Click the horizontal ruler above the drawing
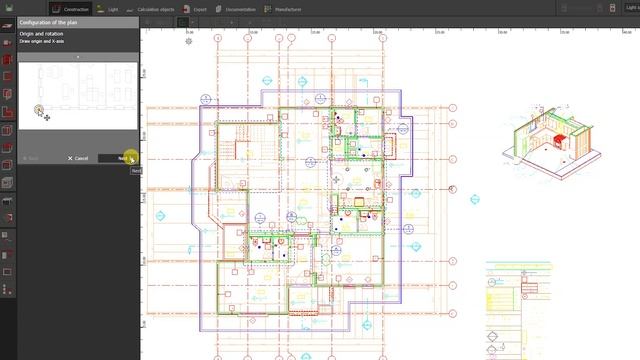The height and width of the screenshot is (360, 640). pyautogui.click(x=390, y=31)
